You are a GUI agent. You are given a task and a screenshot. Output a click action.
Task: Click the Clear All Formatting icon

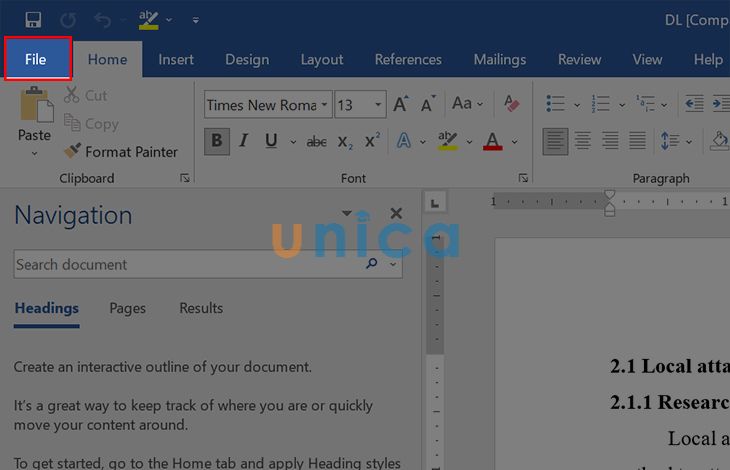point(511,104)
